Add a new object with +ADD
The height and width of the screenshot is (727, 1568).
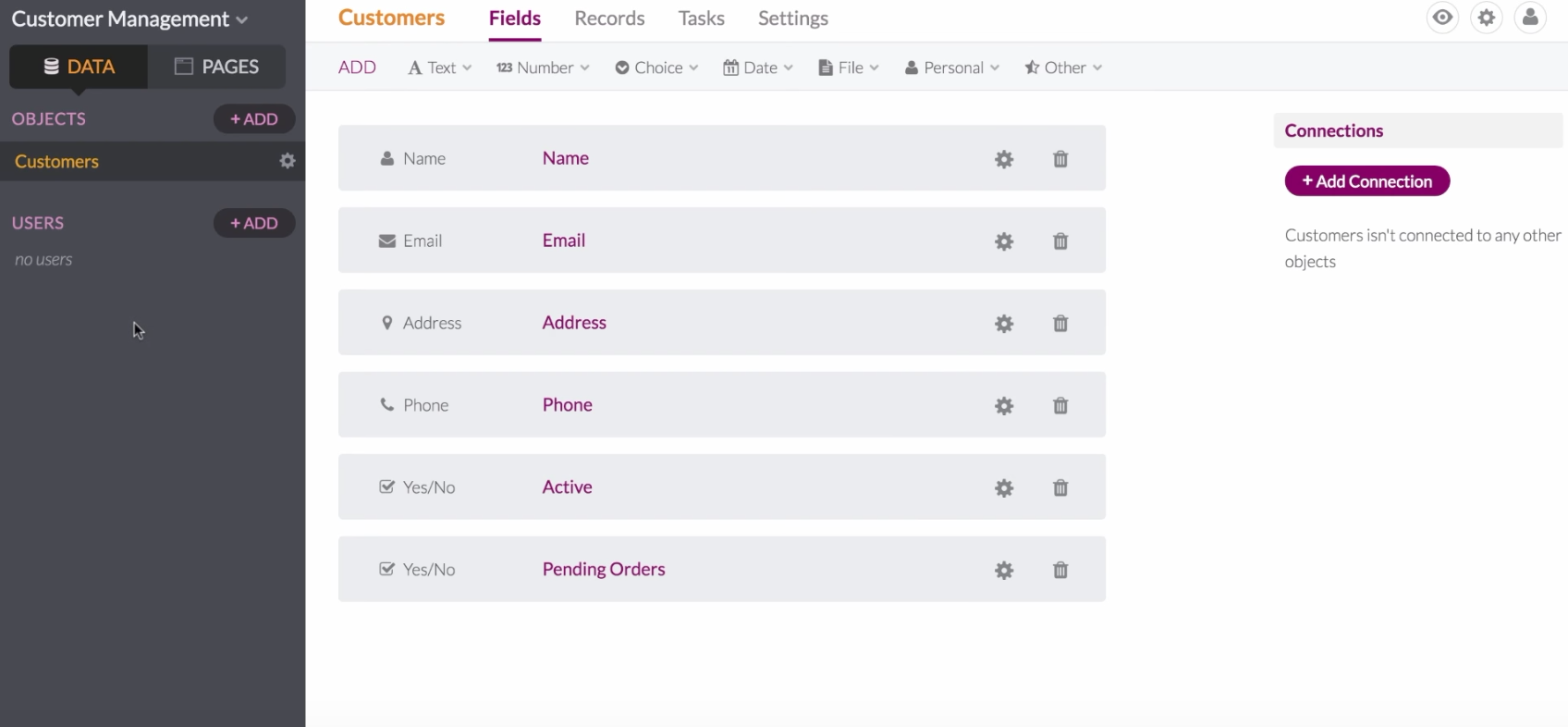pyautogui.click(x=254, y=119)
